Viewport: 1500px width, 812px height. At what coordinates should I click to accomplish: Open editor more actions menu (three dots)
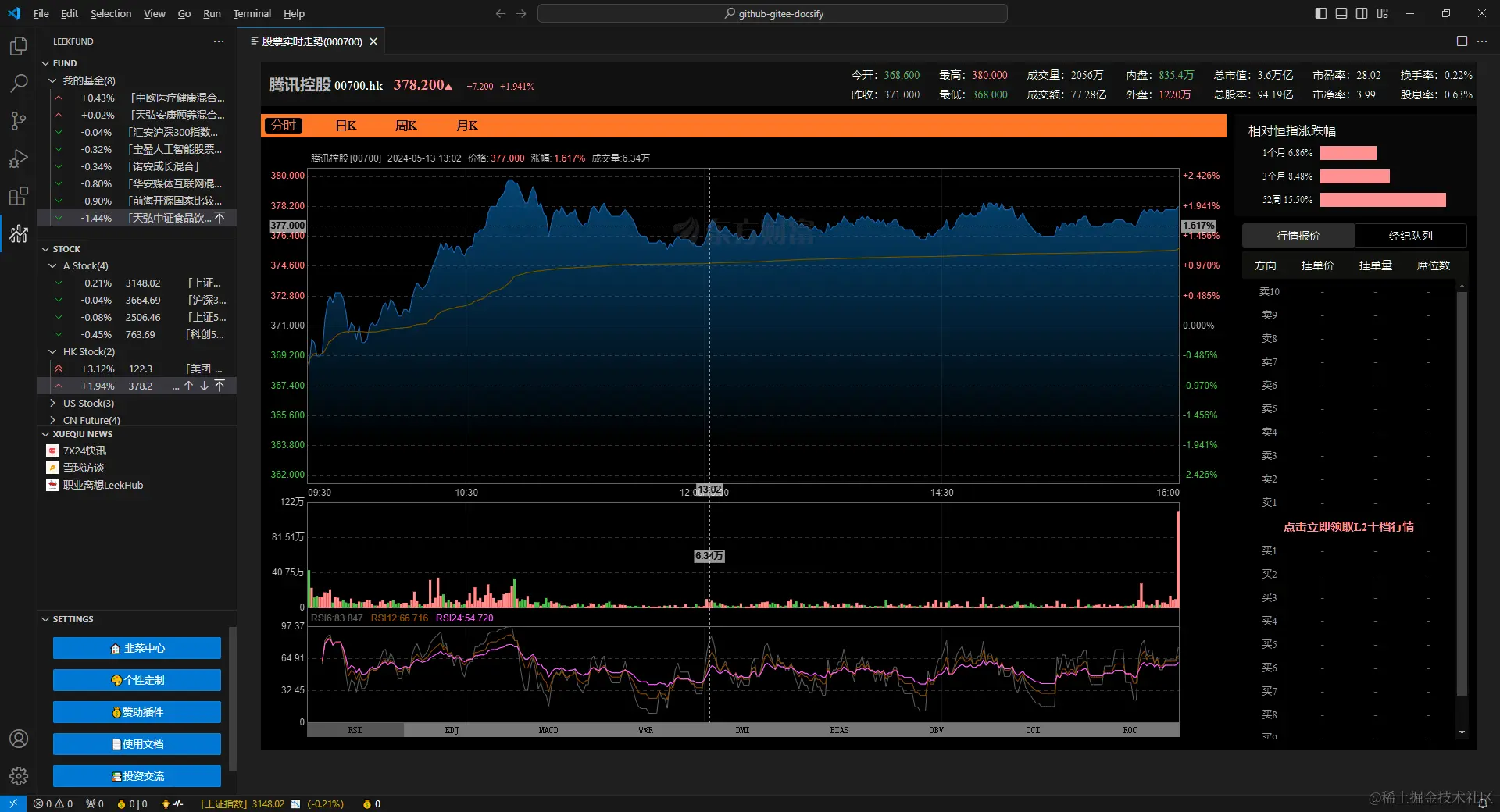pos(1482,41)
